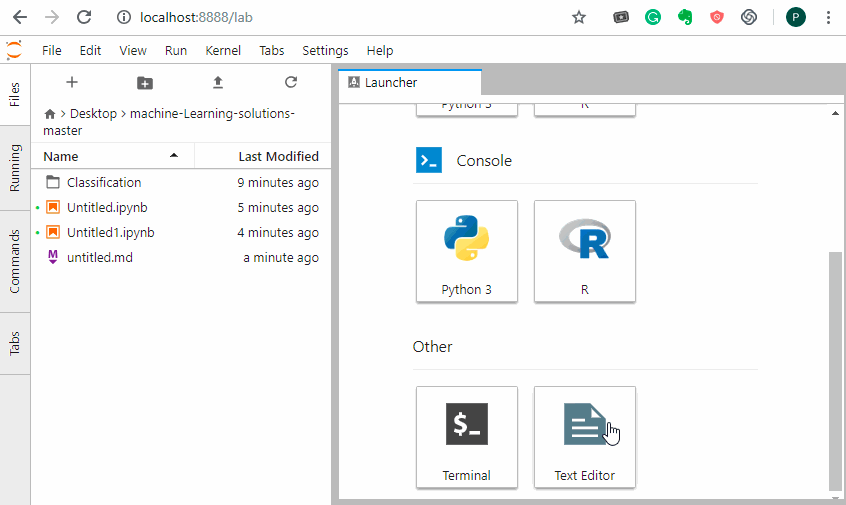Go to home folder in breadcrumb
Image resolution: width=846 pixels, height=505 pixels.
50,114
